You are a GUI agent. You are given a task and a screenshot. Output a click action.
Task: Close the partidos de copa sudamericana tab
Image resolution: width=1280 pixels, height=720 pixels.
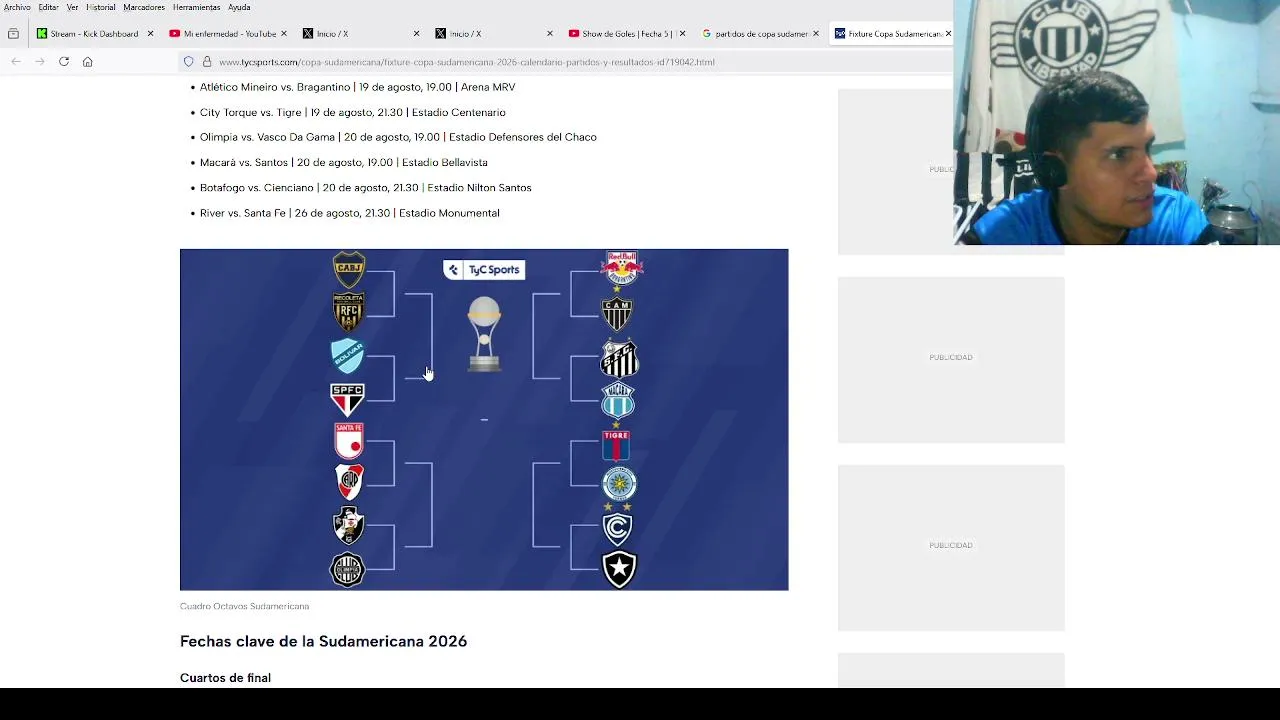click(815, 34)
